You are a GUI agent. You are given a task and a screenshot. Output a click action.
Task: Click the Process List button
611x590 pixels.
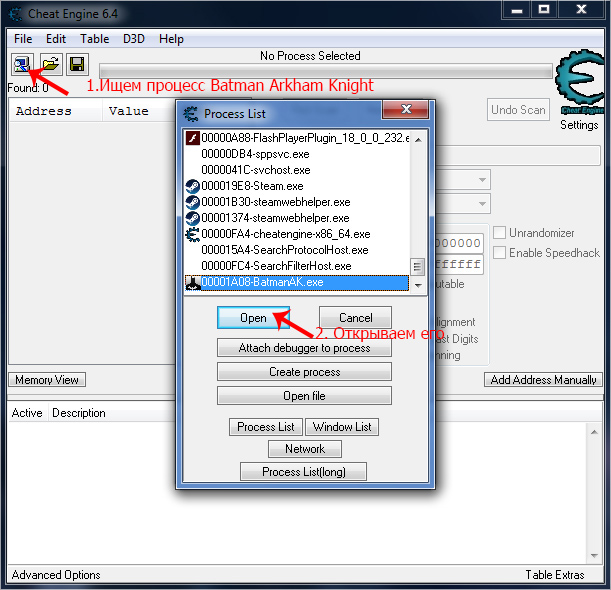(x=266, y=427)
